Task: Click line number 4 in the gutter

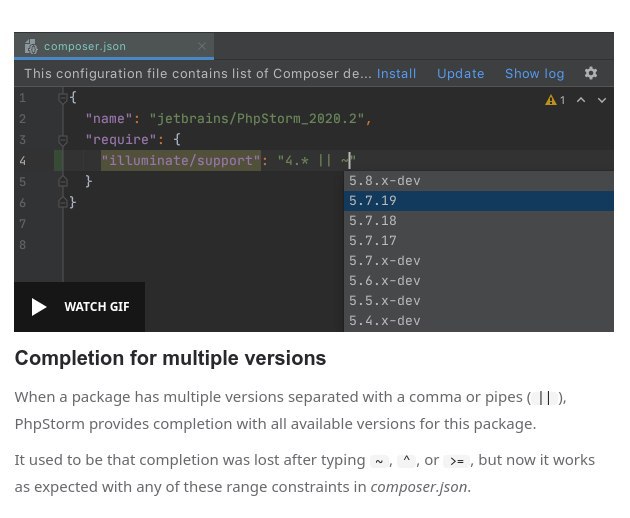Action: 22,161
